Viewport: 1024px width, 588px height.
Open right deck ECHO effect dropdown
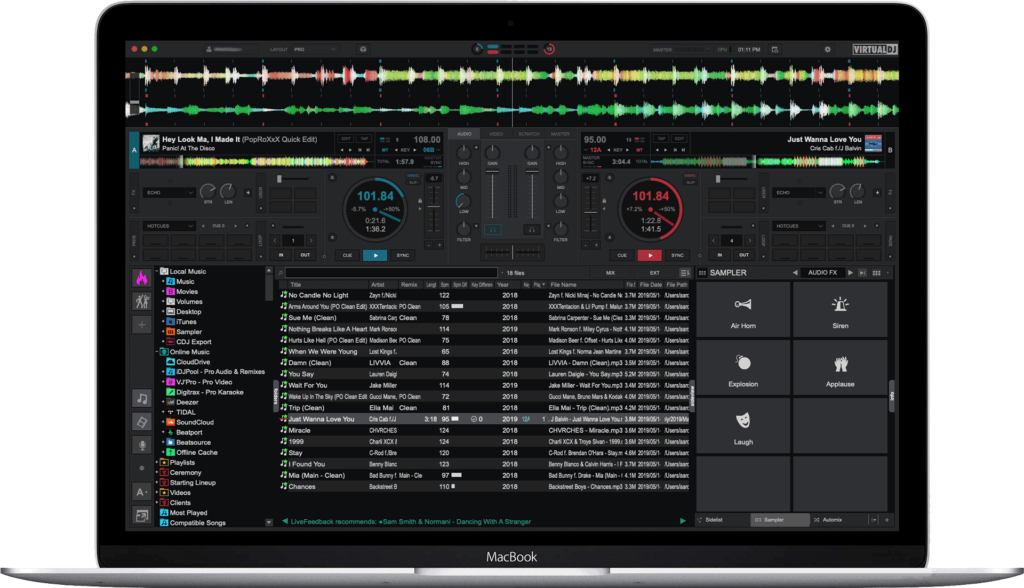pos(798,193)
